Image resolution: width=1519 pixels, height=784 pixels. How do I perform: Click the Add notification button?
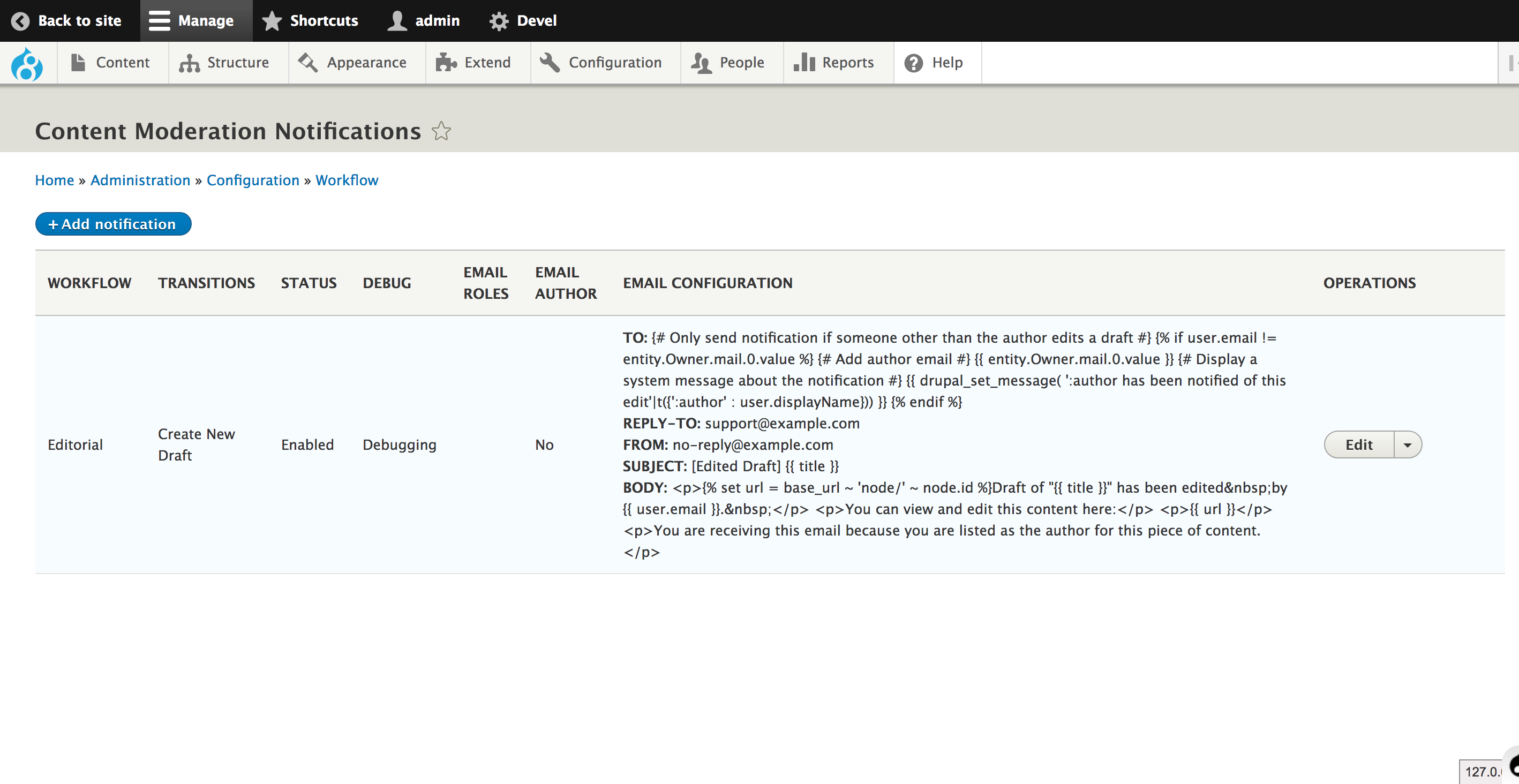click(112, 224)
